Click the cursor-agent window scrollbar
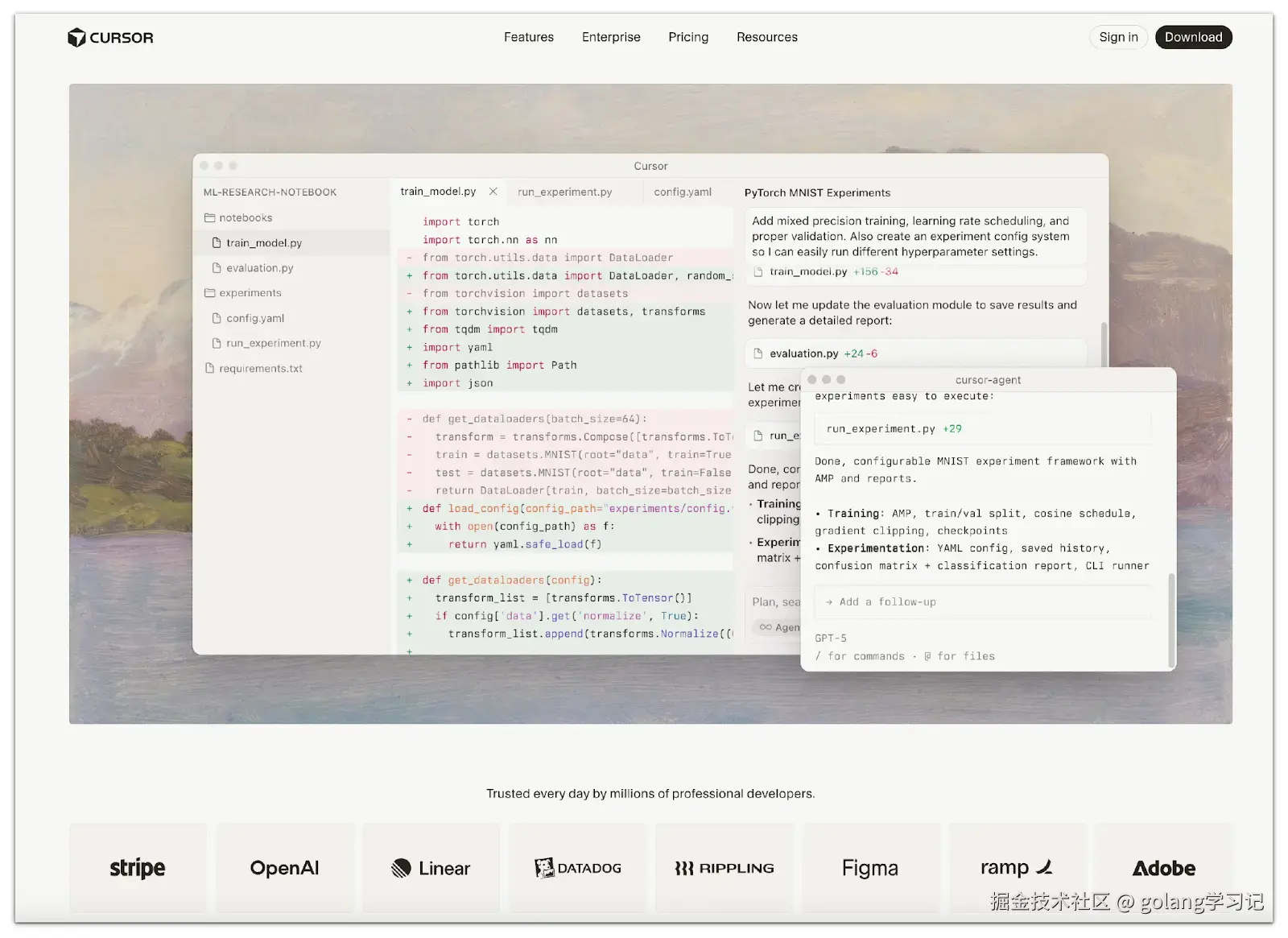The width and height of the screenshot is (1288, 938). click(x=1171, y=620)
